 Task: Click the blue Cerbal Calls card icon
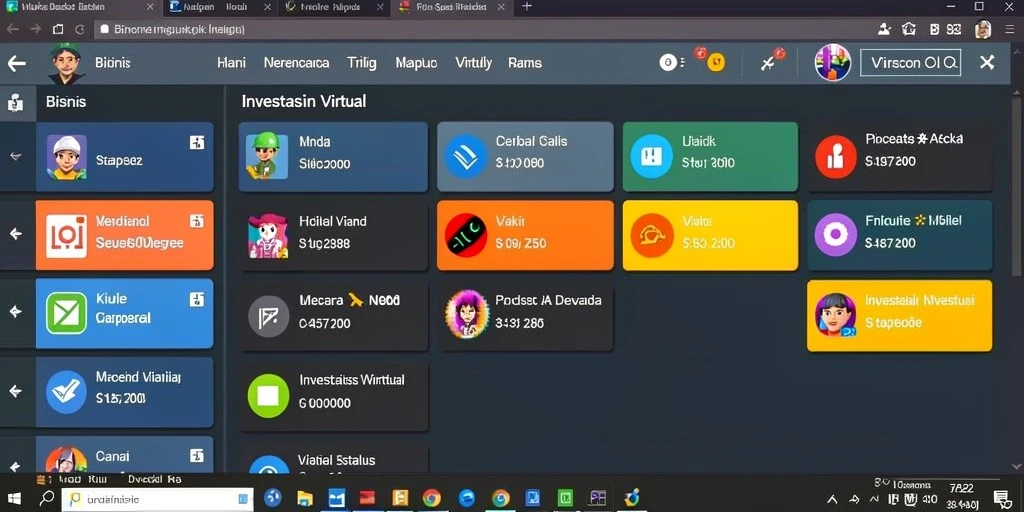click(x=465, y=157)
